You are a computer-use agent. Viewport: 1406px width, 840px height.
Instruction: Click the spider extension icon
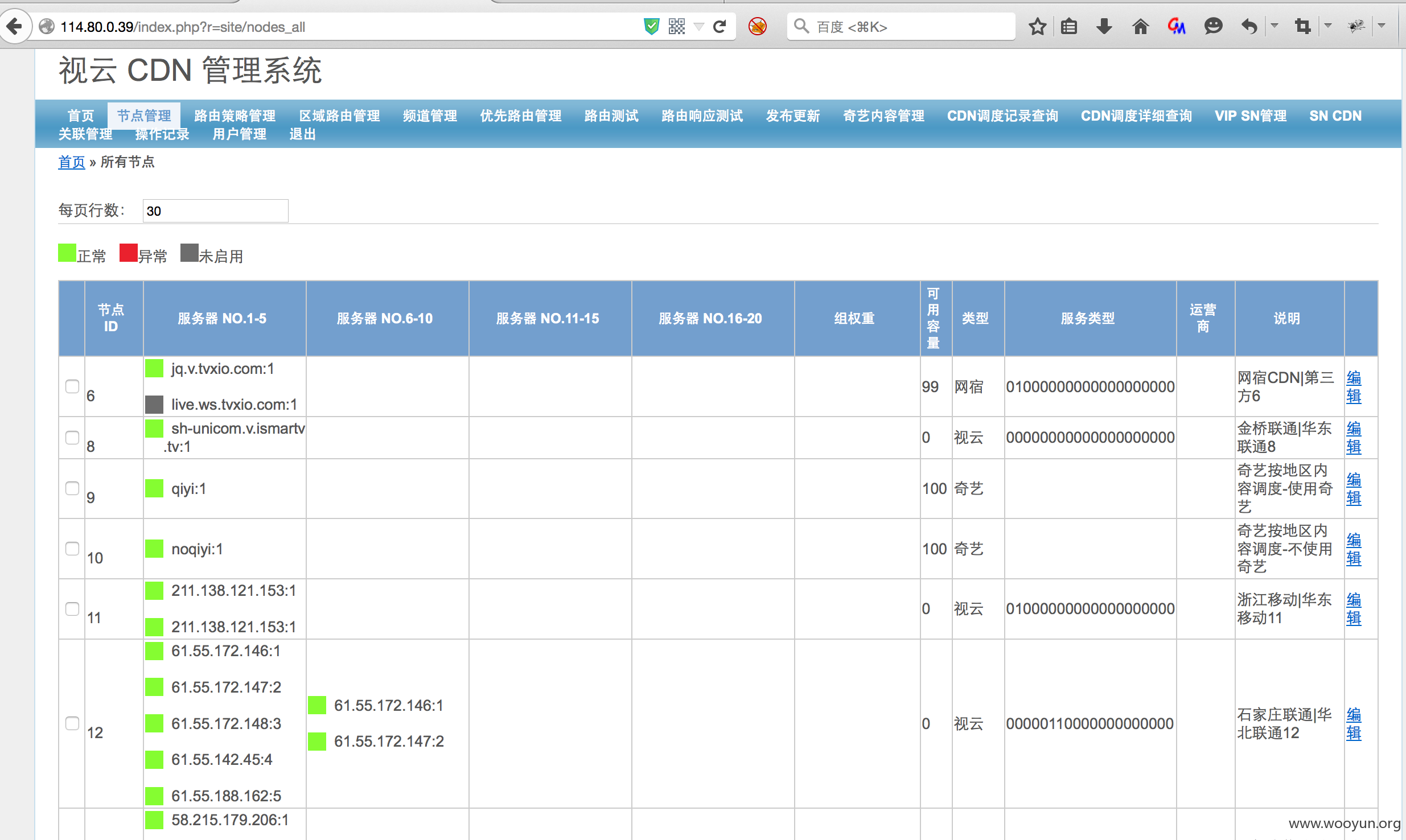pyautogui.click(x=1356, y=26)
